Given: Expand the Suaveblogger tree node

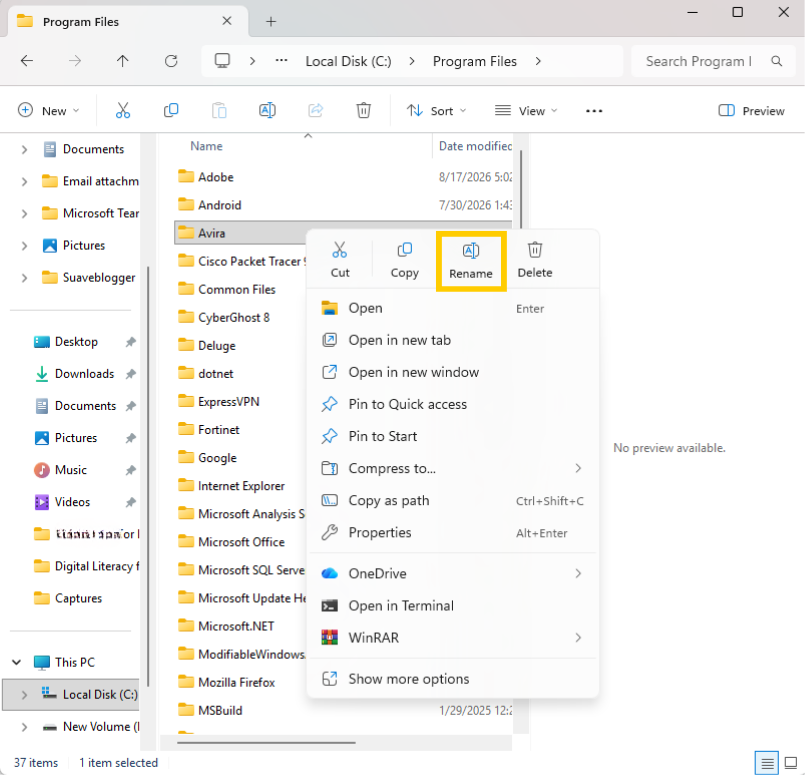Looking at the screenshot, I should [x=24, y=278].
